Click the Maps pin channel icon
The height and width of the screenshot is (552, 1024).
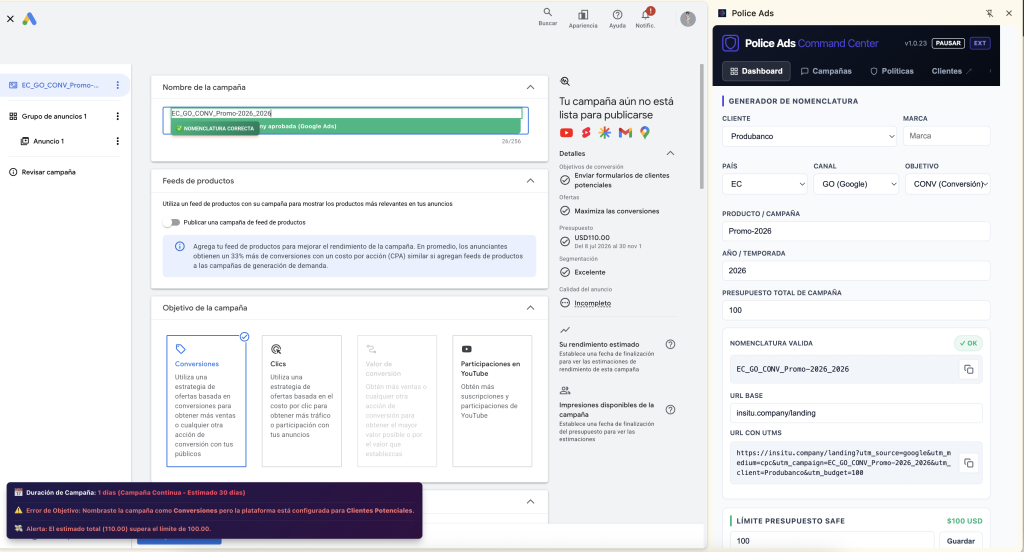[645, 133]
